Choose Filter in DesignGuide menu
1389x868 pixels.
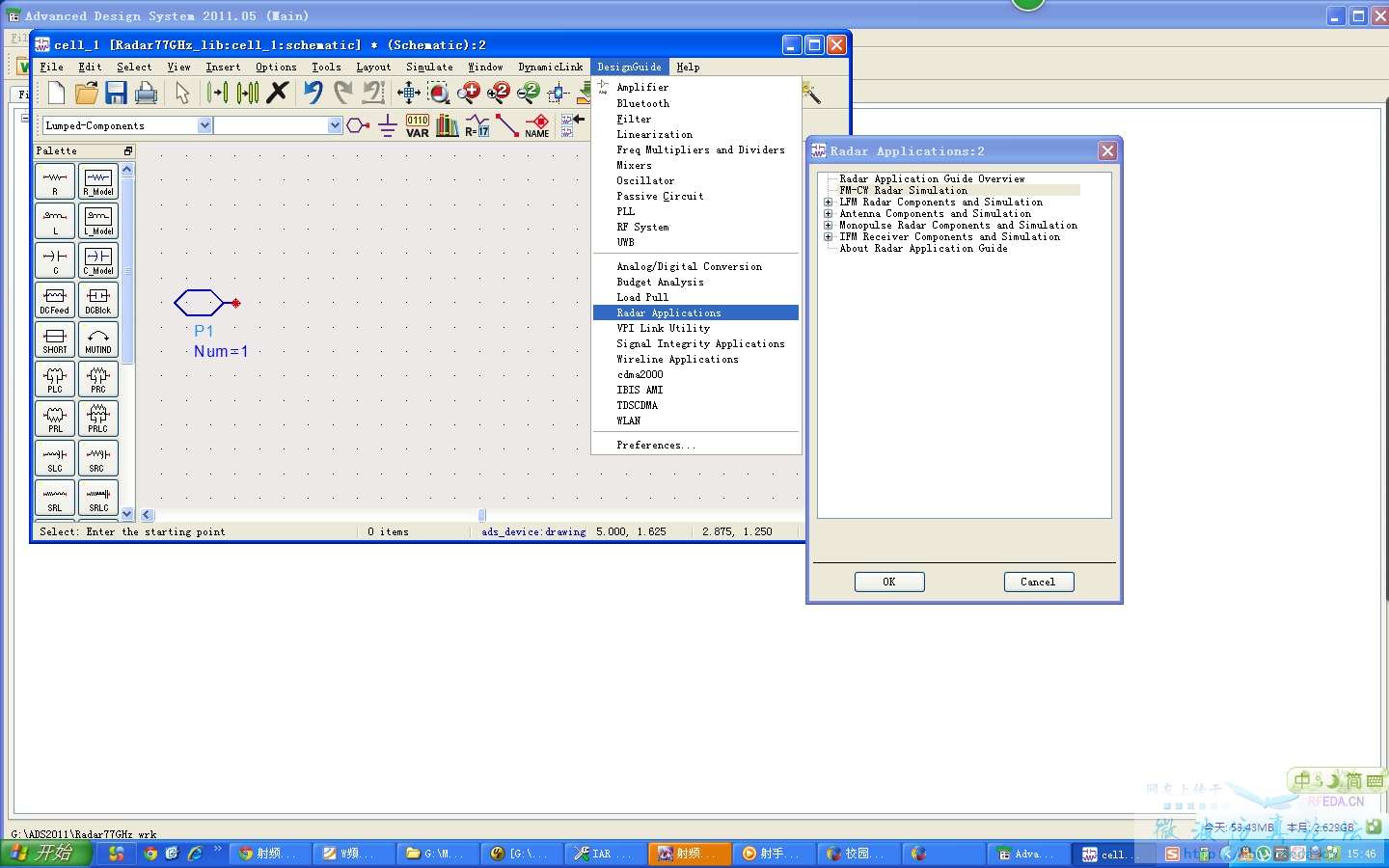tap(634, 119)
